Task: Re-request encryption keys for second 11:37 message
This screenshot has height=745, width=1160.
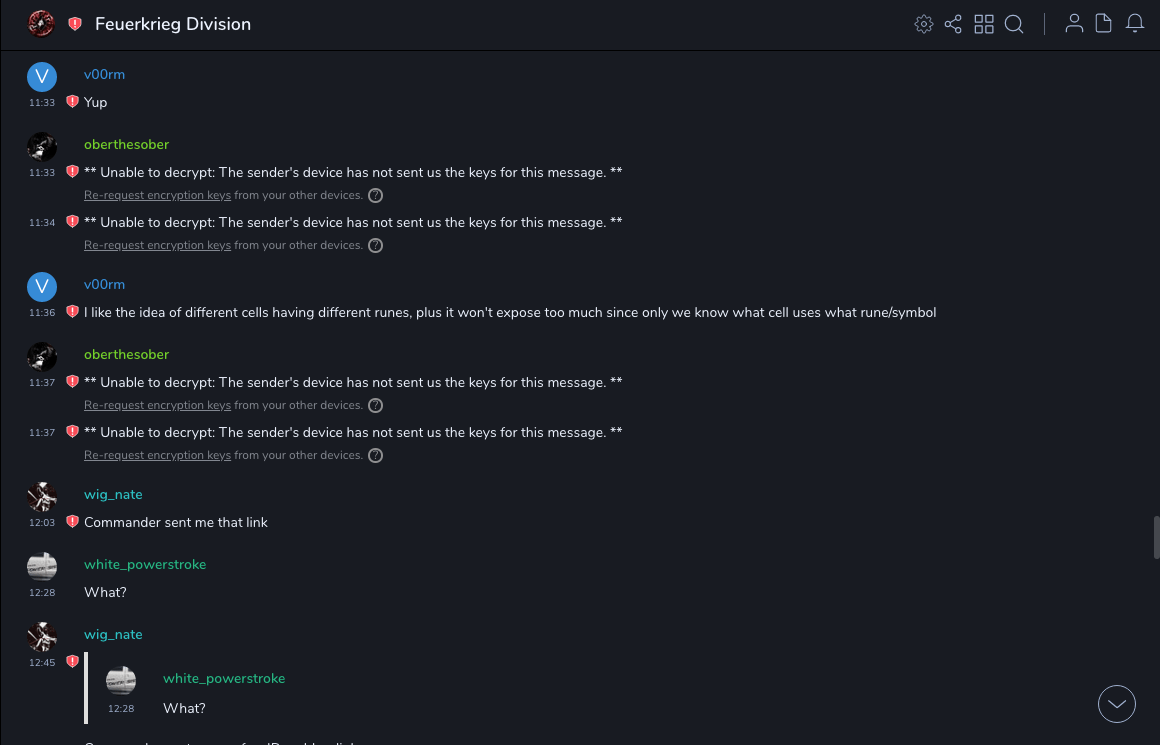Action: (157, 455)
